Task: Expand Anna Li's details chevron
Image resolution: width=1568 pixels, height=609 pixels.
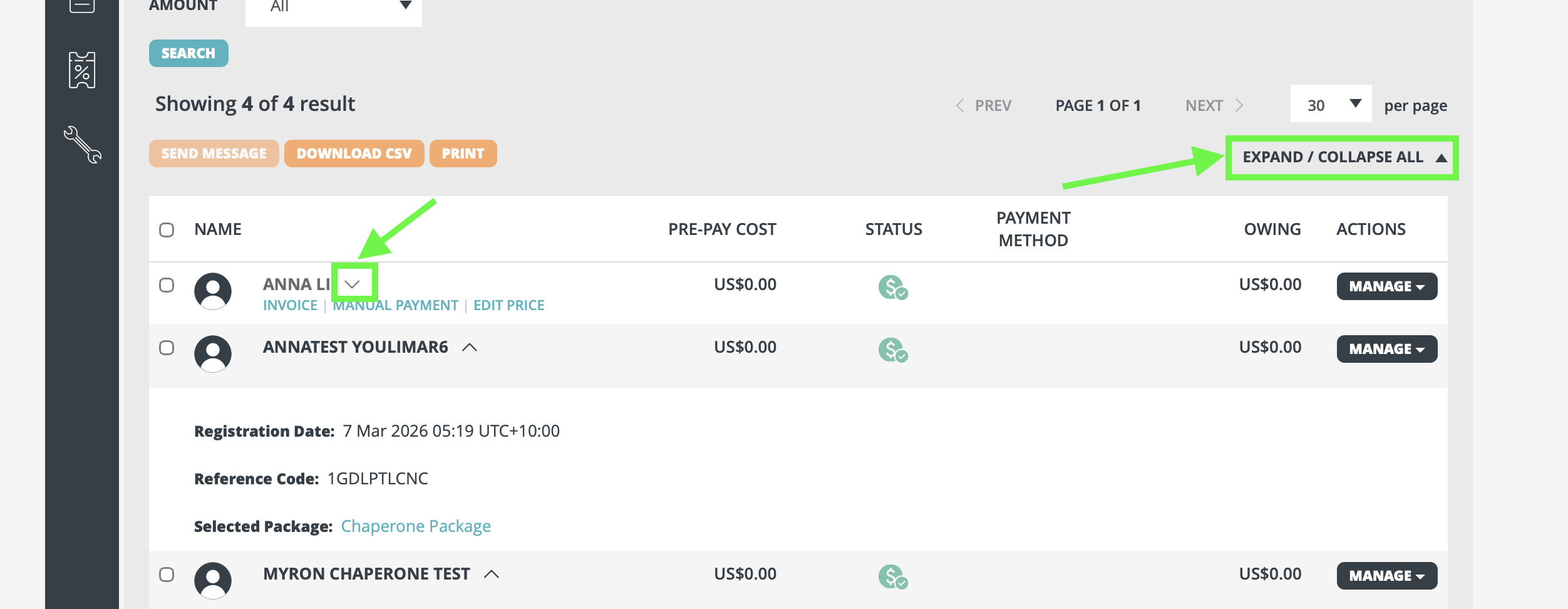Action: pos(353,284)
